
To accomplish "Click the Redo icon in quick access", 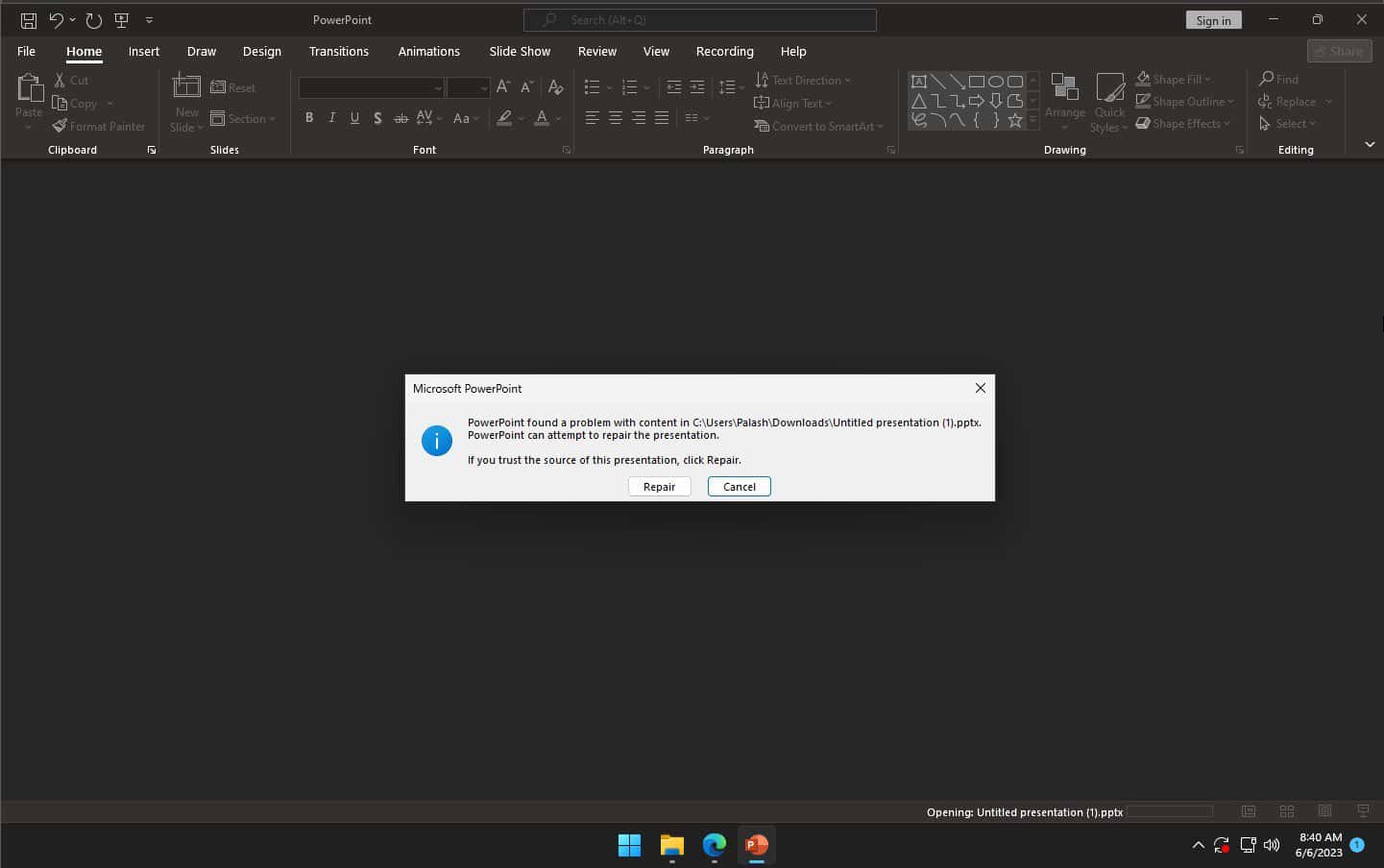I will [x=93, y=19].
